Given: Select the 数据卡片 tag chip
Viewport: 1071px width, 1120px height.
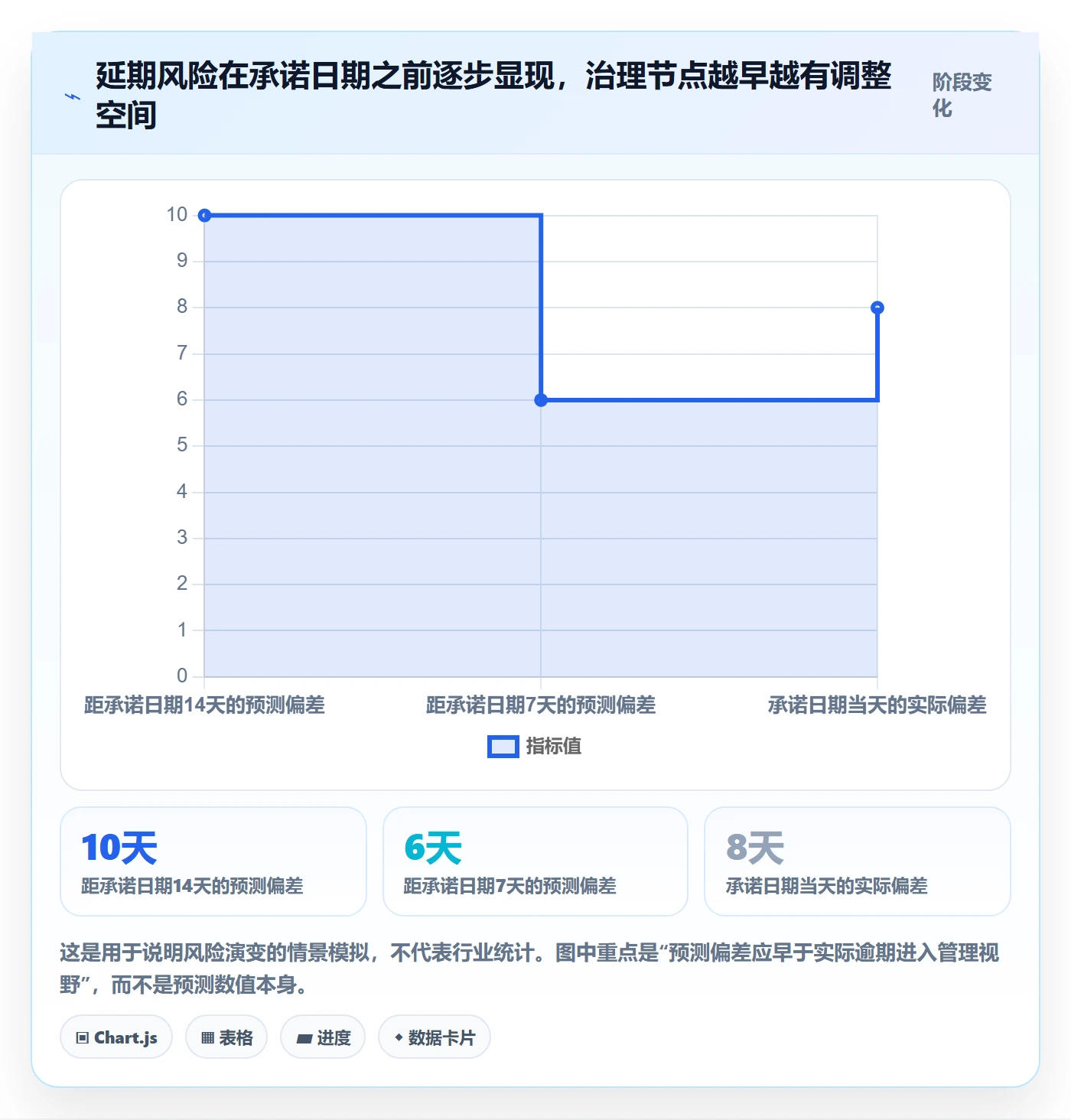Looking at the screenshot, I should pyautogui.click(x=435, y=1037).
